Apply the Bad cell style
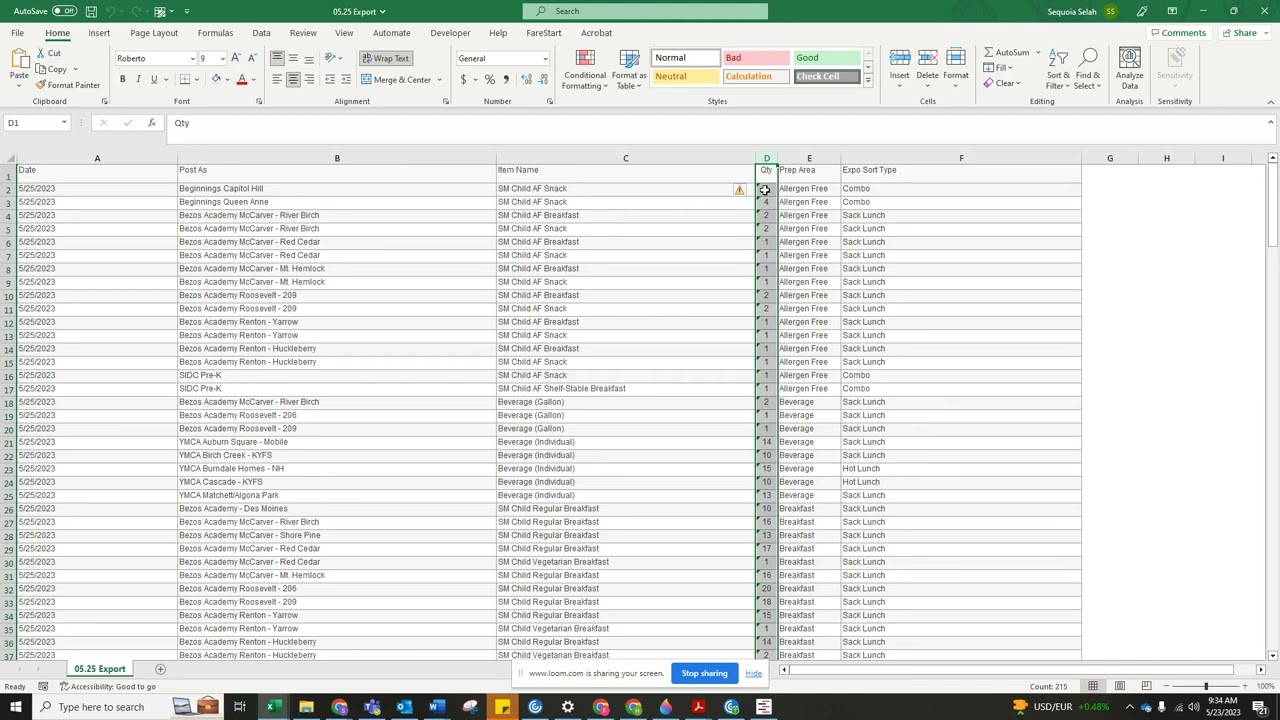This screenshot has height=720, width=1280. point(756,58)
